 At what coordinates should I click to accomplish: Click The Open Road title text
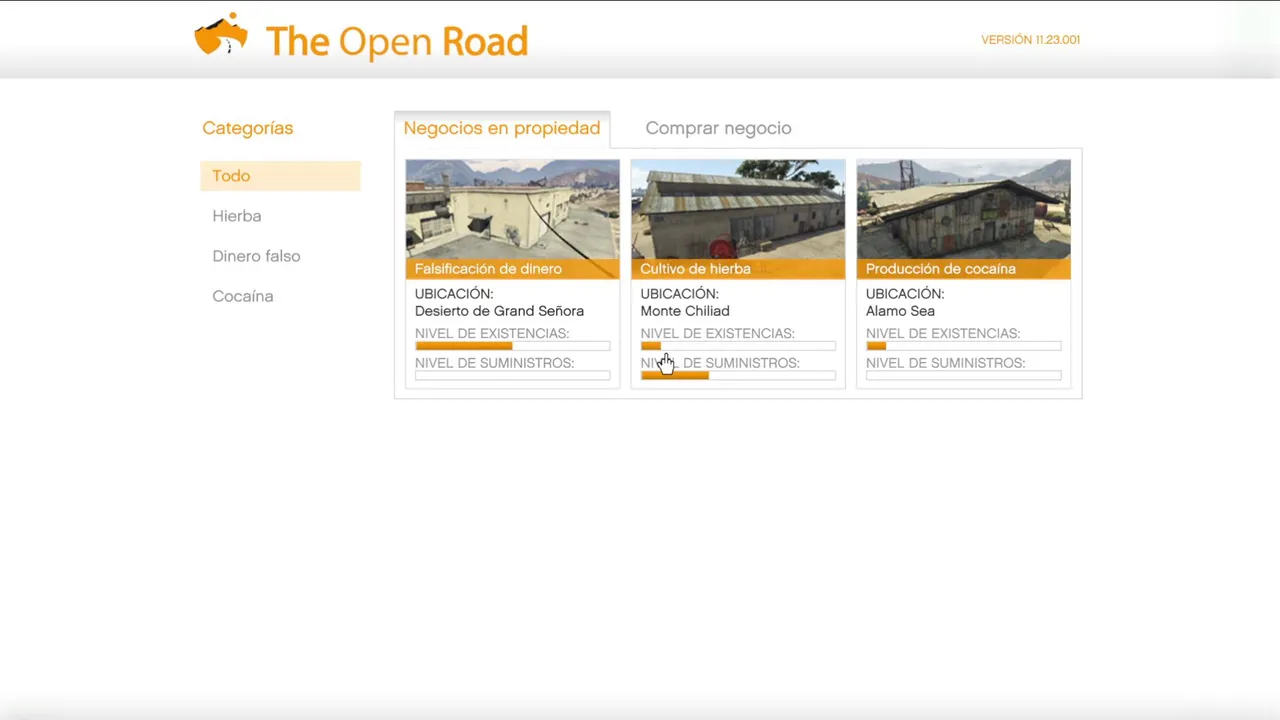point(396,41)
